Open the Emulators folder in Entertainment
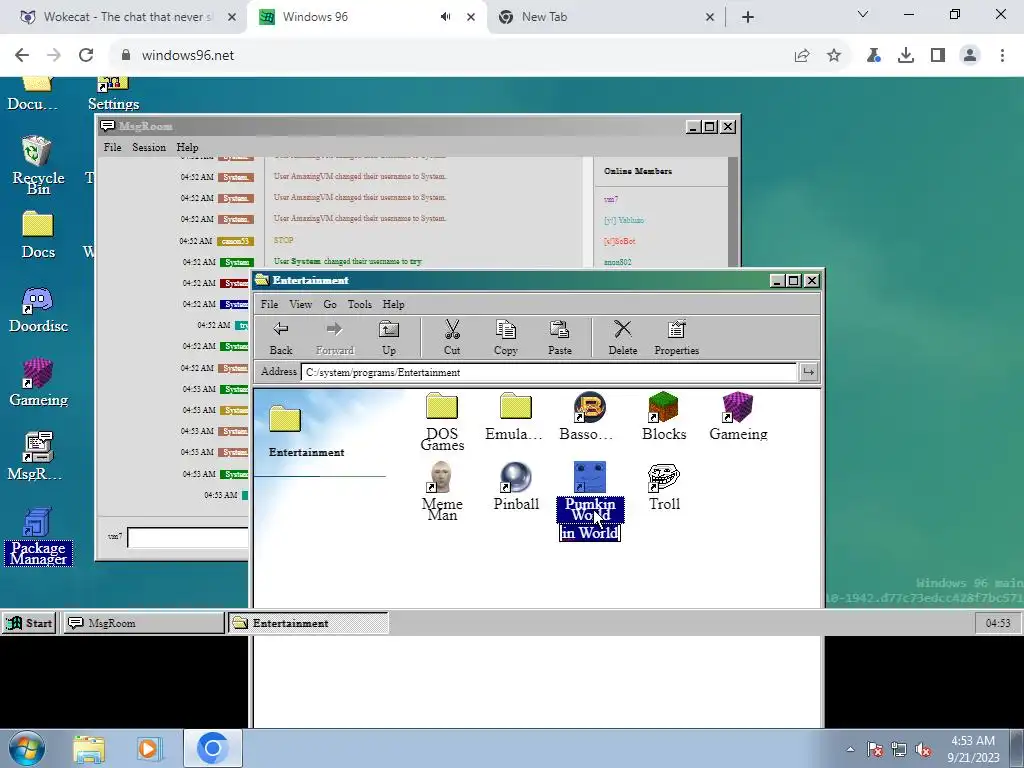 515,417
